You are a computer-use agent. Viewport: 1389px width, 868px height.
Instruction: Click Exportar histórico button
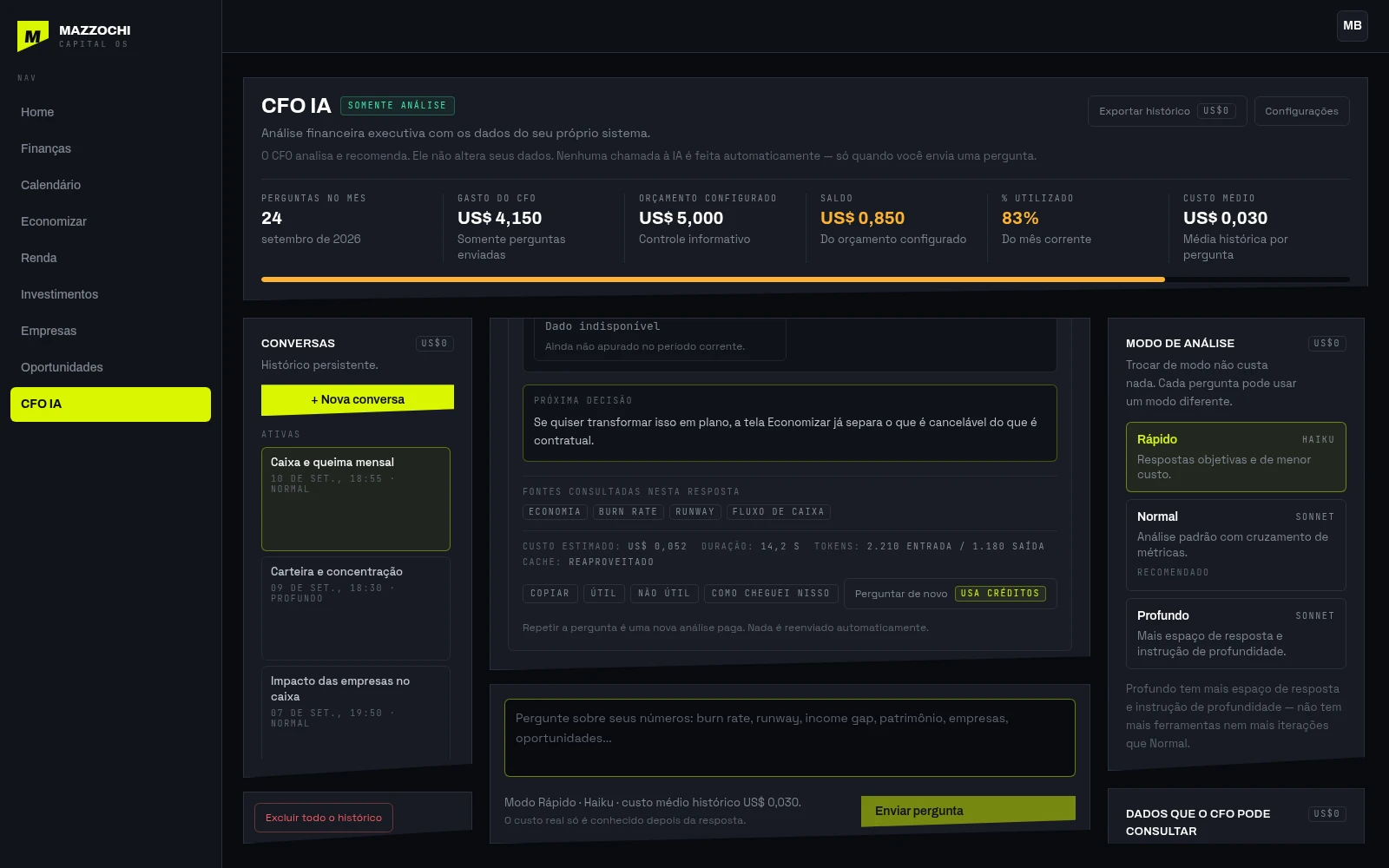point(1167,111)
